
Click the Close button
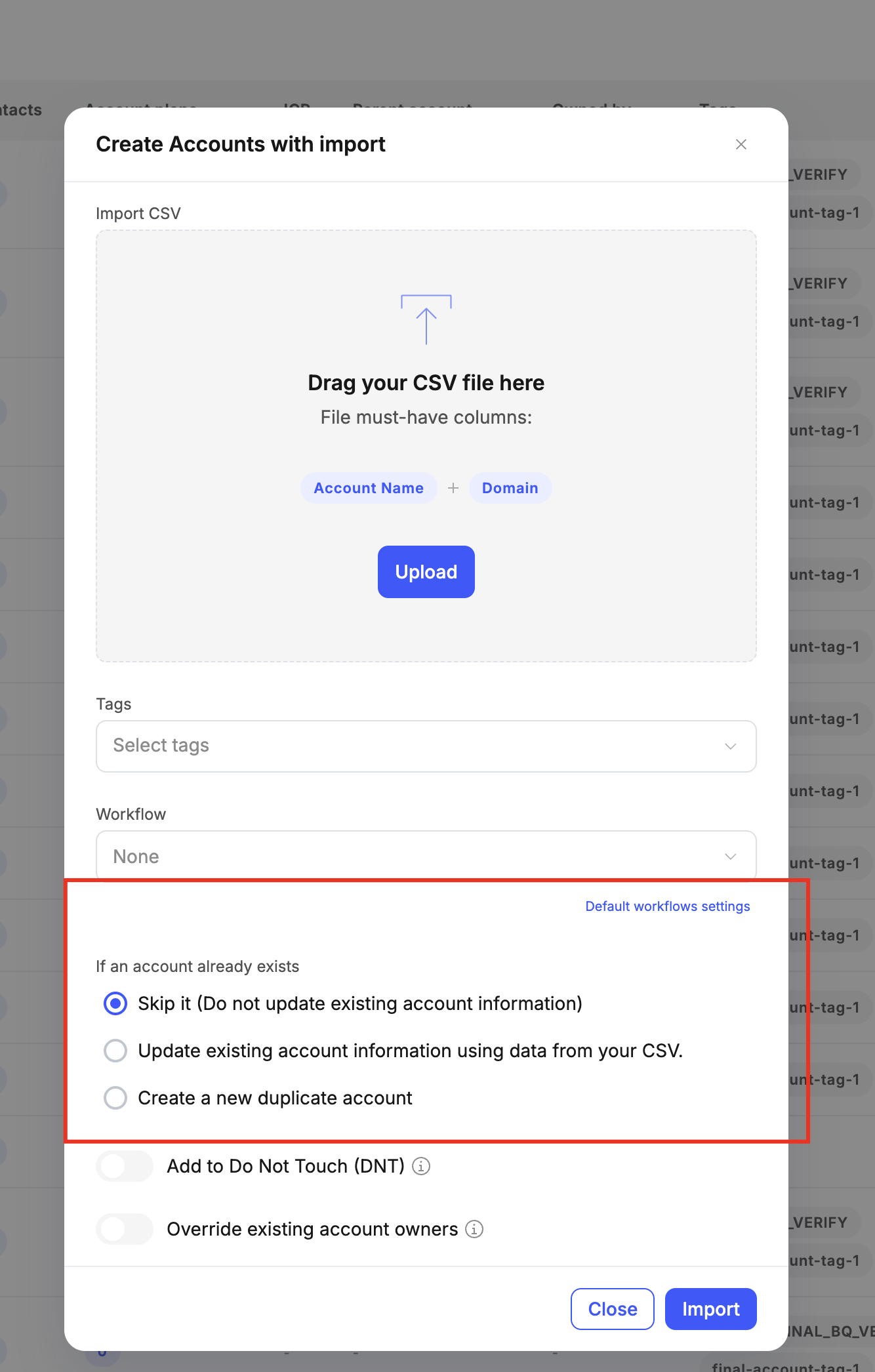coord(612,1309)
